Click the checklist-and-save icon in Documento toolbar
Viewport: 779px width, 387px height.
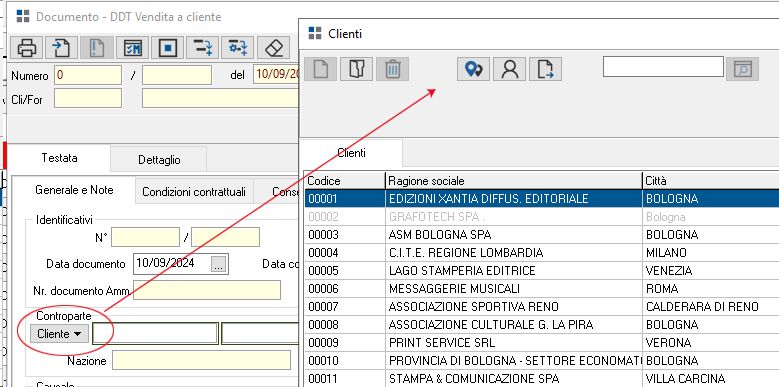coord(132,48)
